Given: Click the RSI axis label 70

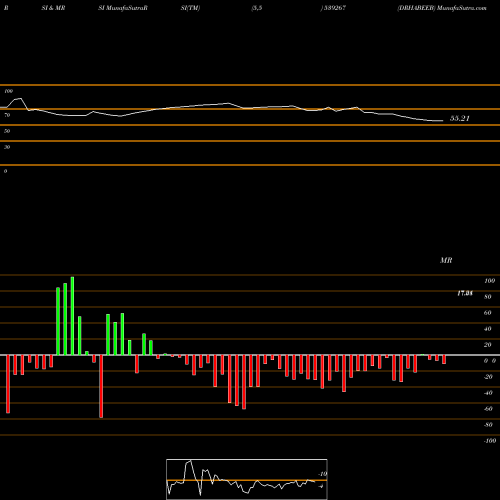Looking at the screenshot, I should point(7,115).
